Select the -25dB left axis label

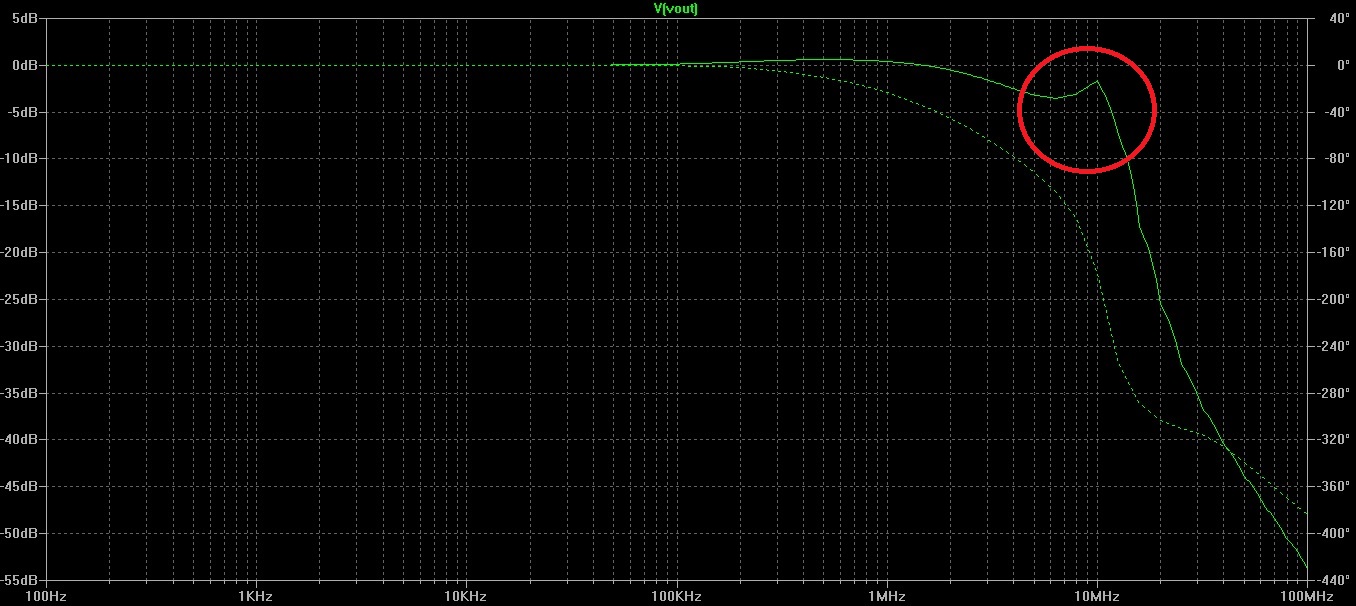point(20,299)
